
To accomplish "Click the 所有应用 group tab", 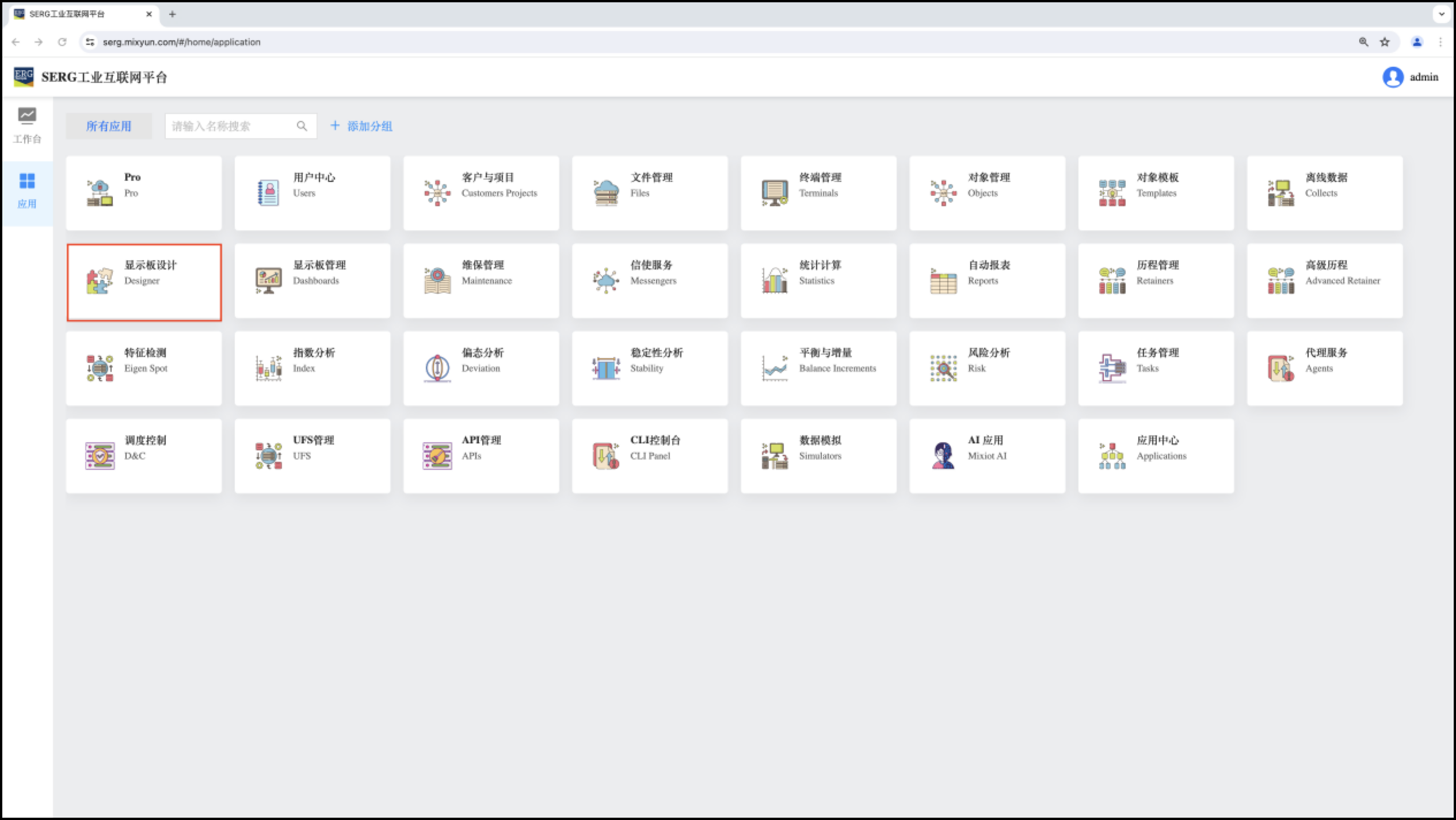I will [109, 126].
